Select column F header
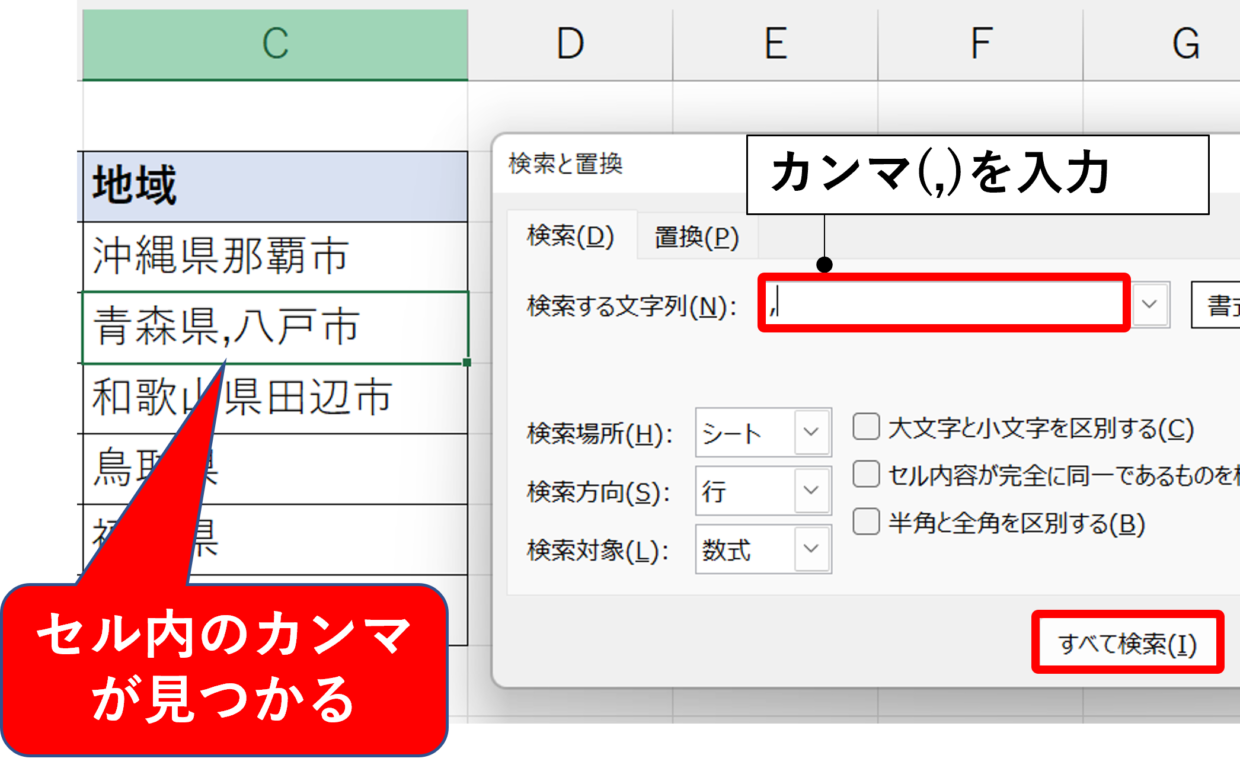 [980, 44]
